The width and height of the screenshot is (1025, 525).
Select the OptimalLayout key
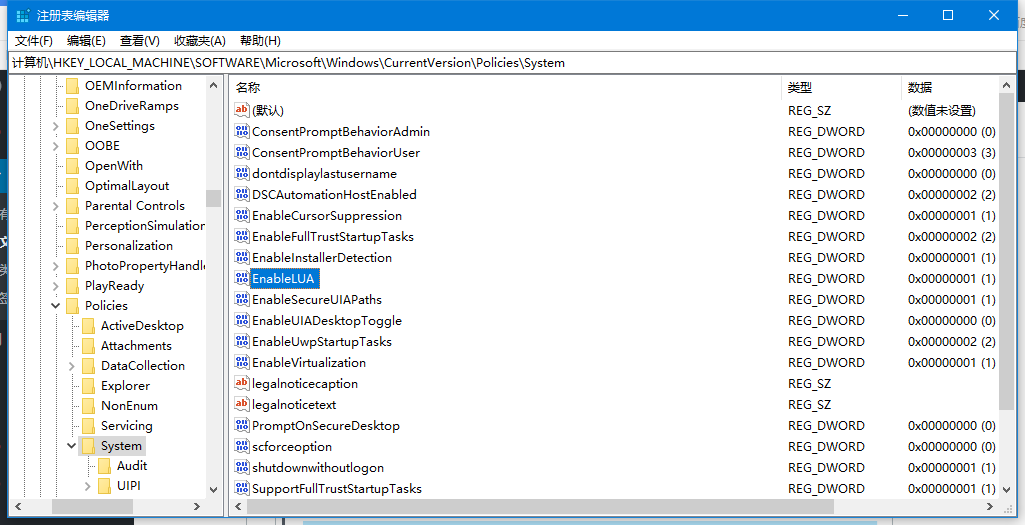[x=127, y=186]
